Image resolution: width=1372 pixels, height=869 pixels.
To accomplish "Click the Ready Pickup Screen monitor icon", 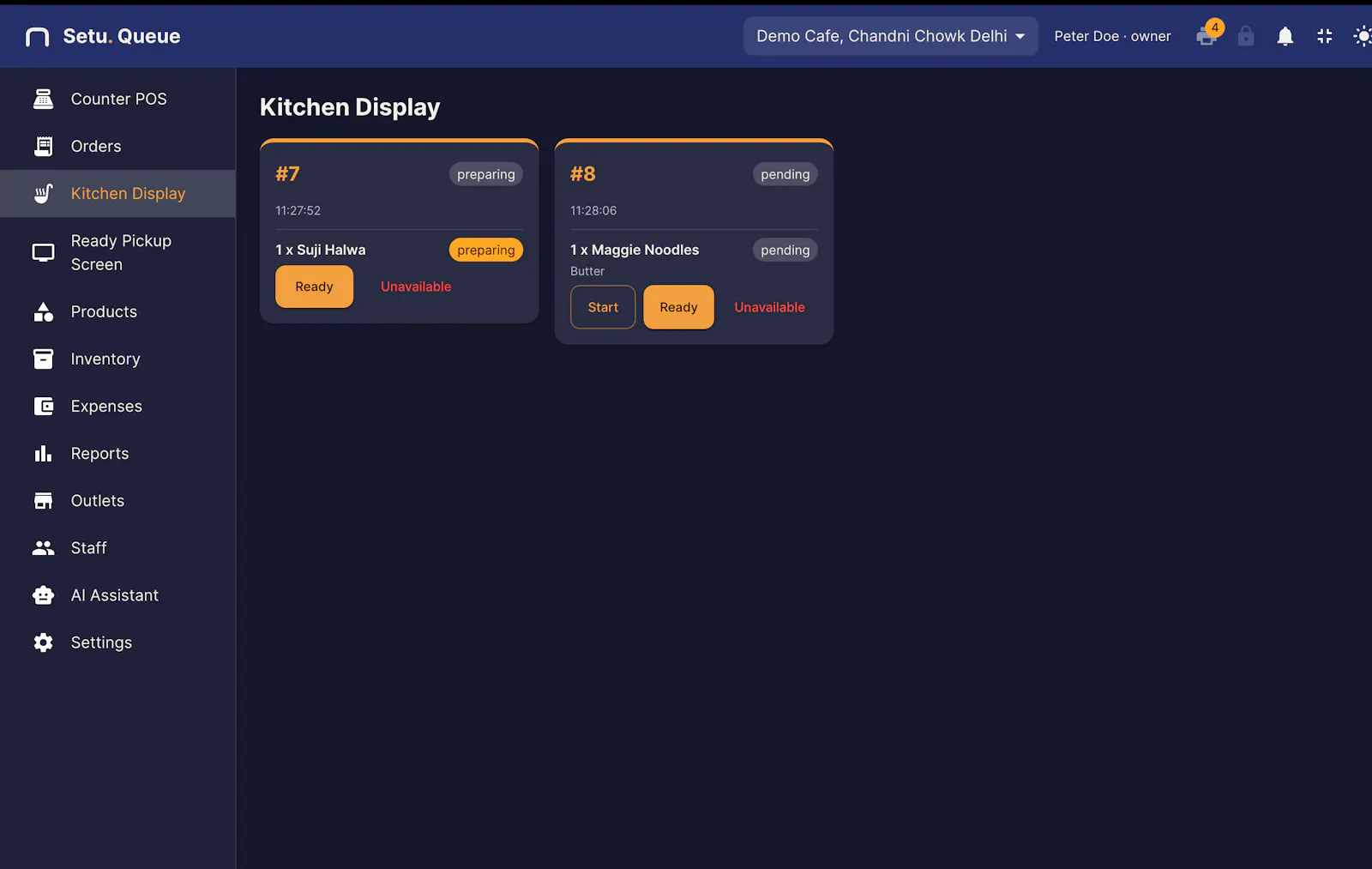I will 43,252.
